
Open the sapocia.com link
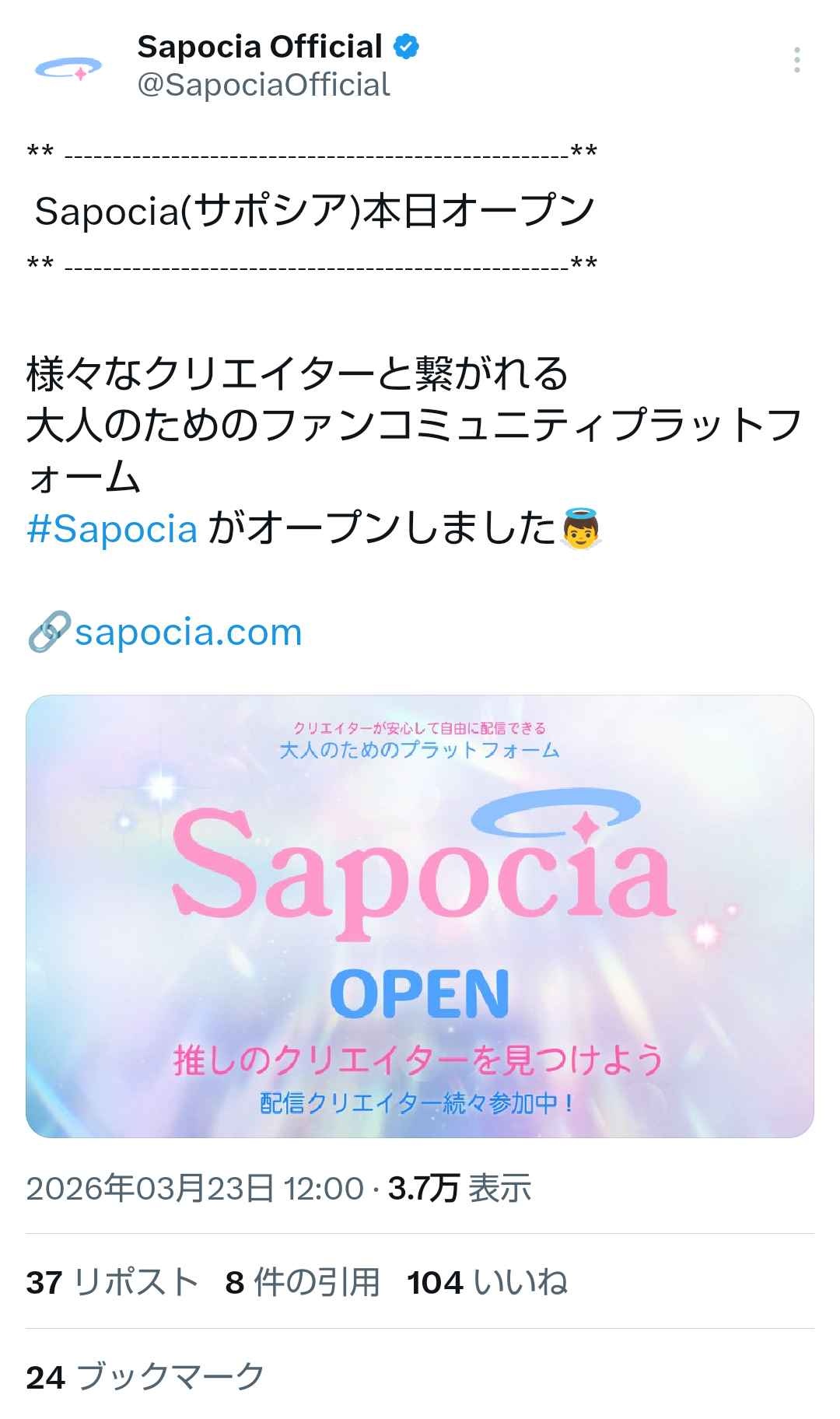coord(188,632)
